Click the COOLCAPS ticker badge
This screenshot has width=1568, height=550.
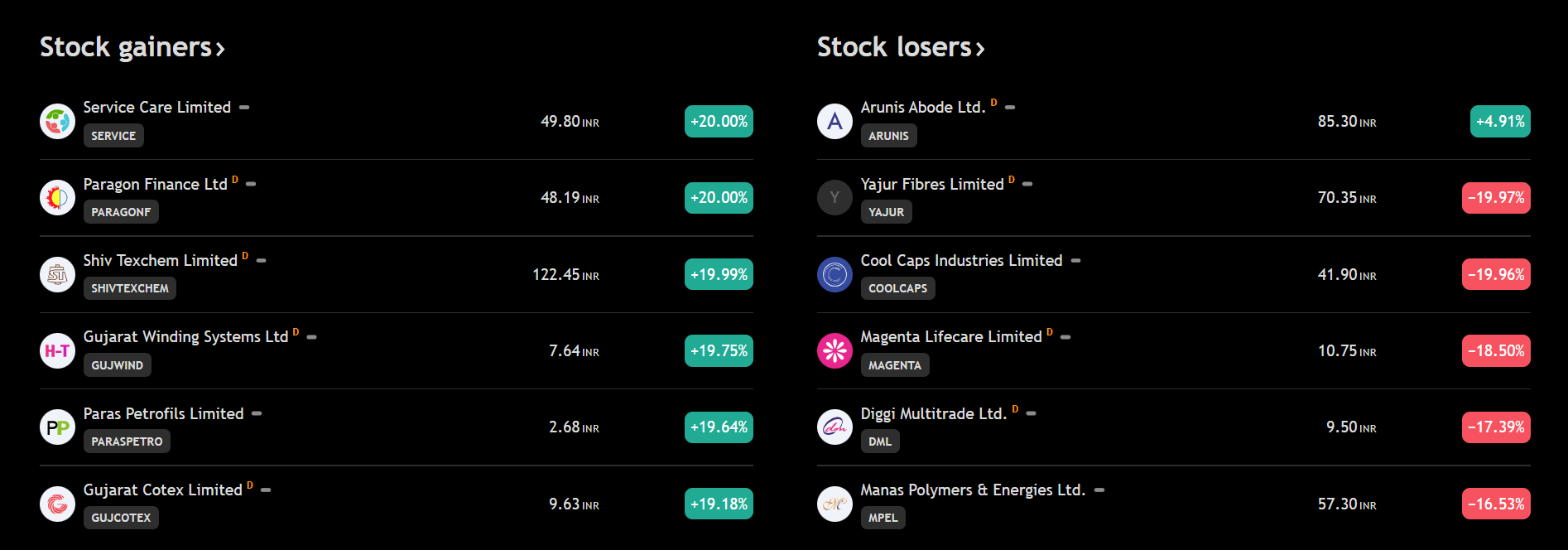coord(897,288)
